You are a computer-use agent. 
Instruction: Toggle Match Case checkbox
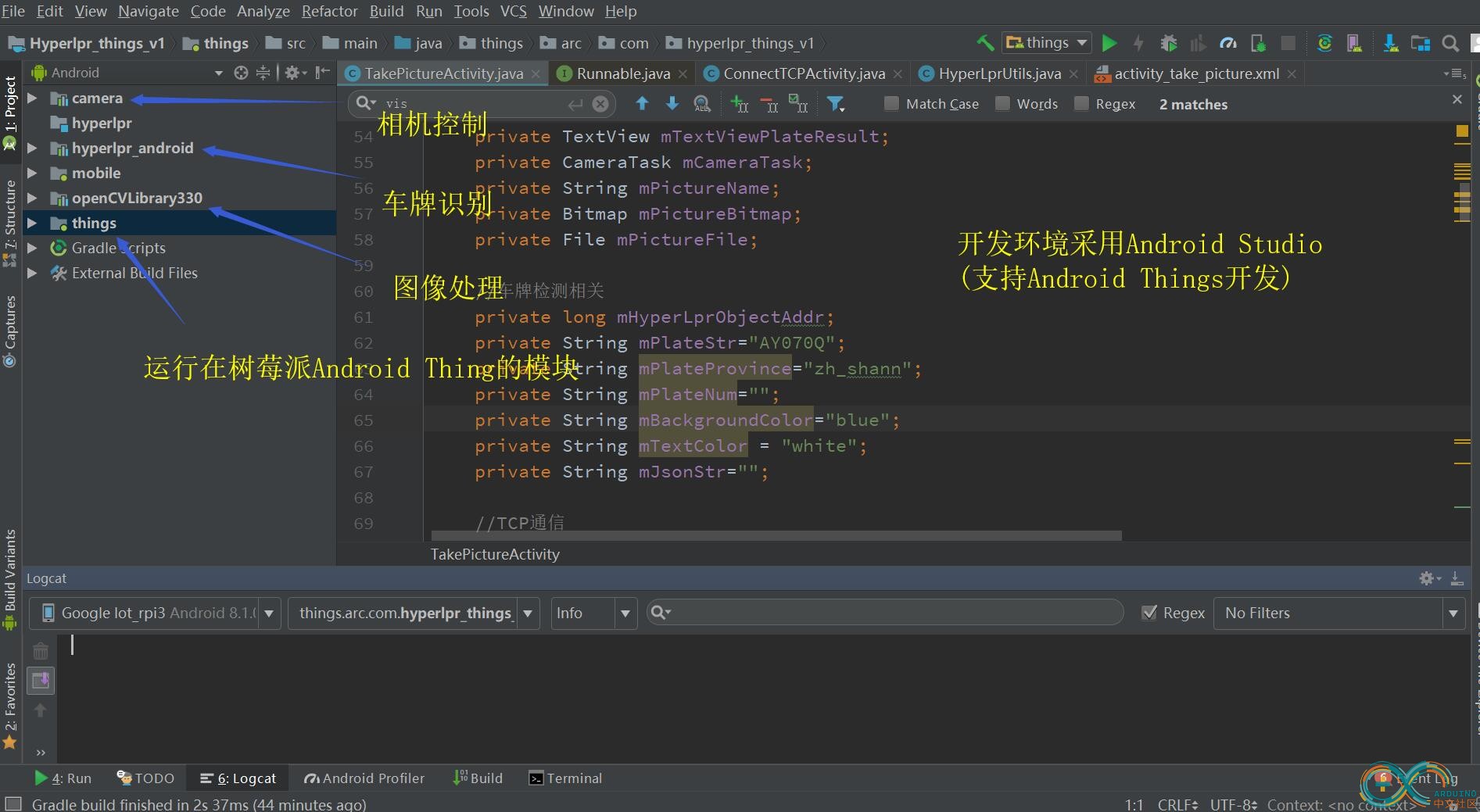point(891,104)
